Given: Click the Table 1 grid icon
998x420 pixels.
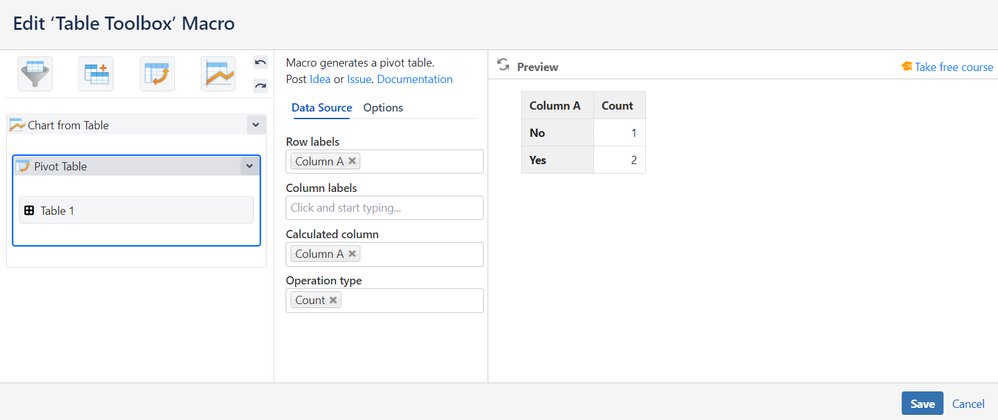Looking at the screenshot, I should [x=29, y=210].
